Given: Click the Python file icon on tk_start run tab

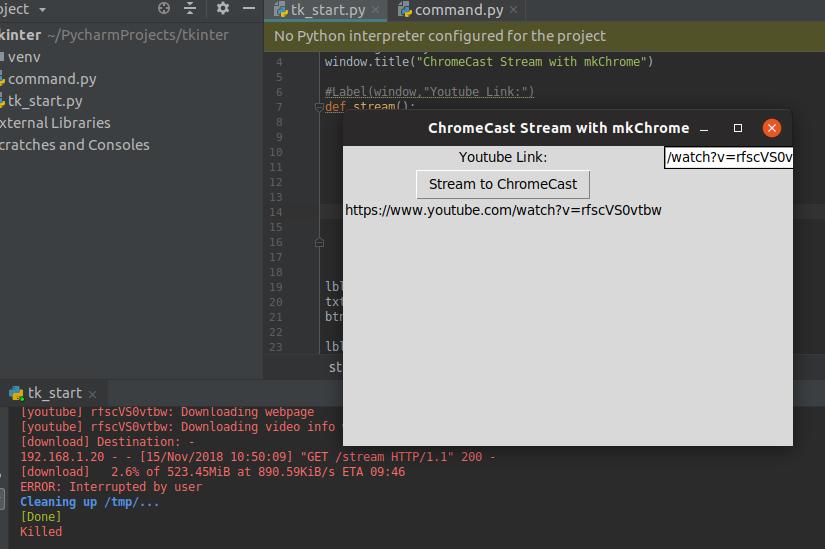Looking at the screenshot, I should pyautogui.click(x=16, y=393).
